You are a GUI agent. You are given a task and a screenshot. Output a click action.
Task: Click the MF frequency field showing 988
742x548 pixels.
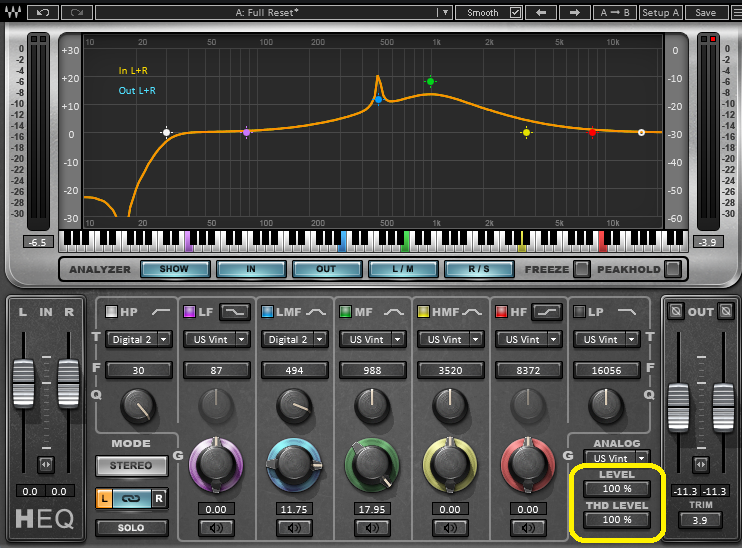point(373,371)
